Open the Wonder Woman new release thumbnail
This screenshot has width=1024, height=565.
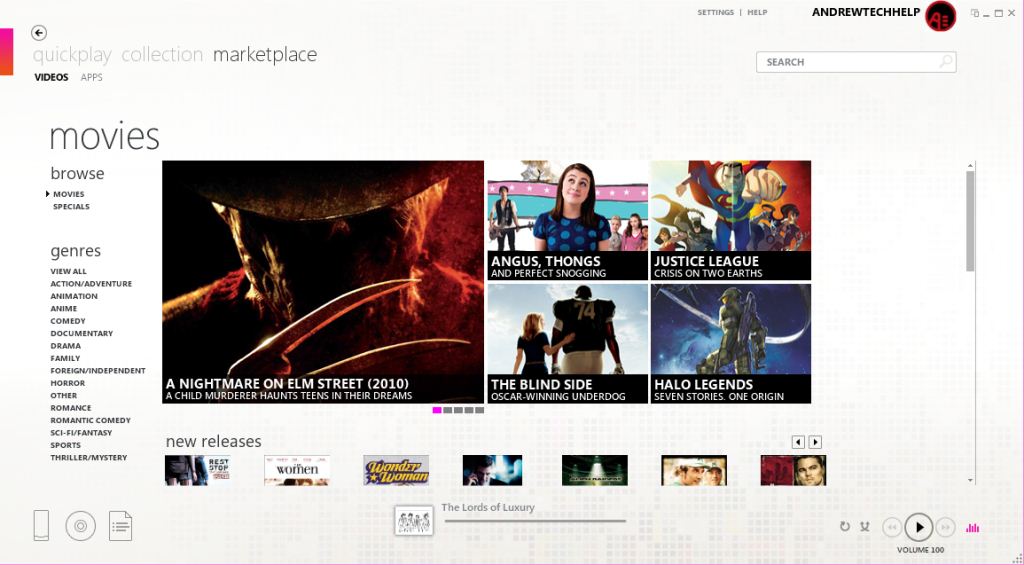click(396, 470)
